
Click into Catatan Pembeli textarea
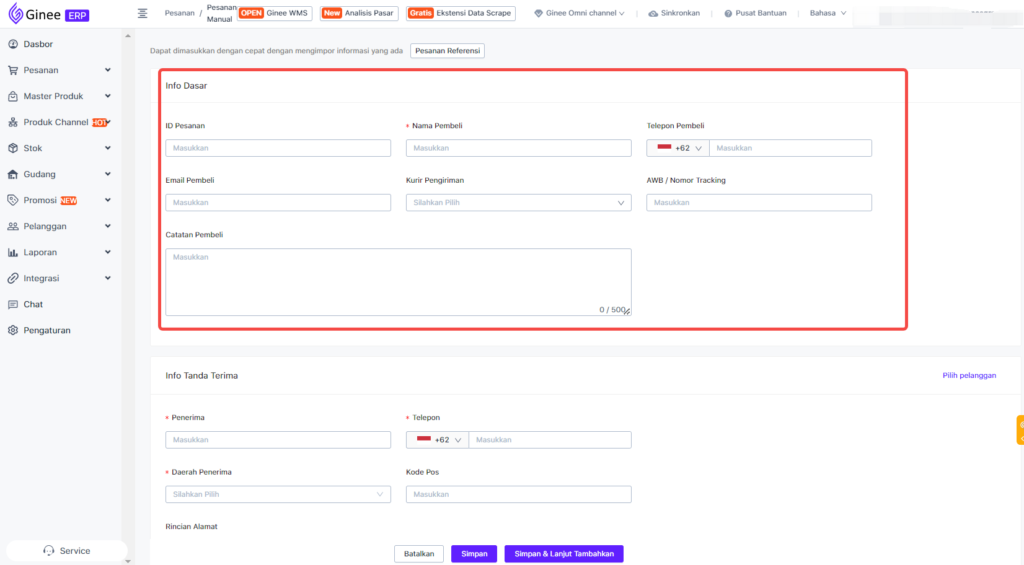tap(398, 282)
